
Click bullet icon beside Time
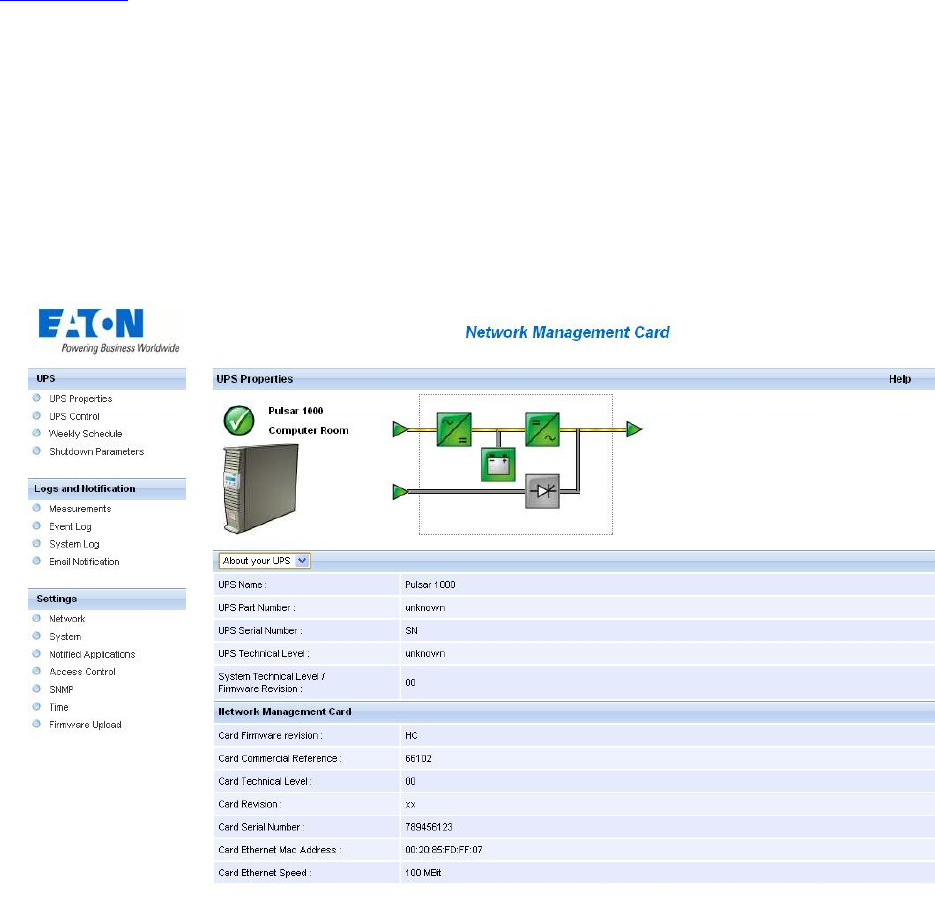click(x=36, y=707)
